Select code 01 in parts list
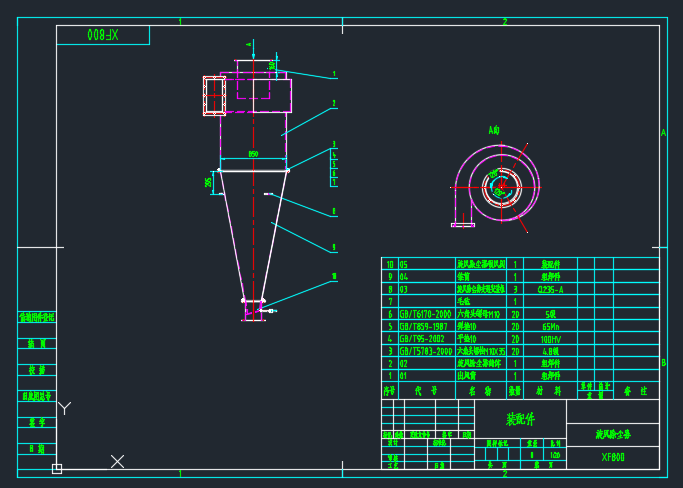Screen dimensions: 683x488 tap(403, 376)
